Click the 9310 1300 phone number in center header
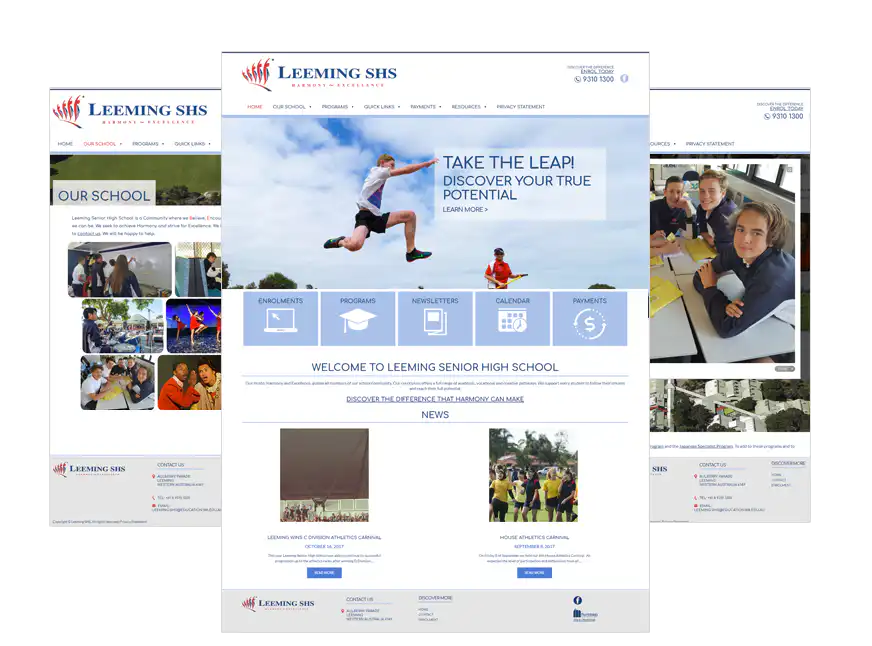 click(598, 79)
